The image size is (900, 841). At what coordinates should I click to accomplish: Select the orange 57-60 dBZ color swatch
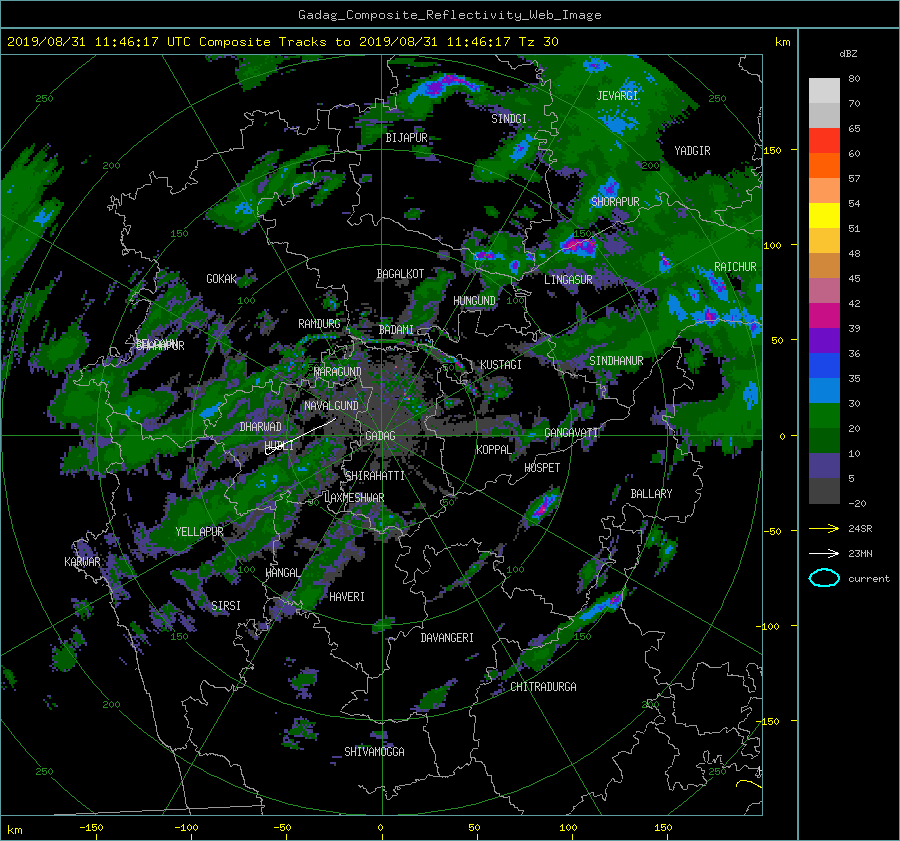click(824, 166)
